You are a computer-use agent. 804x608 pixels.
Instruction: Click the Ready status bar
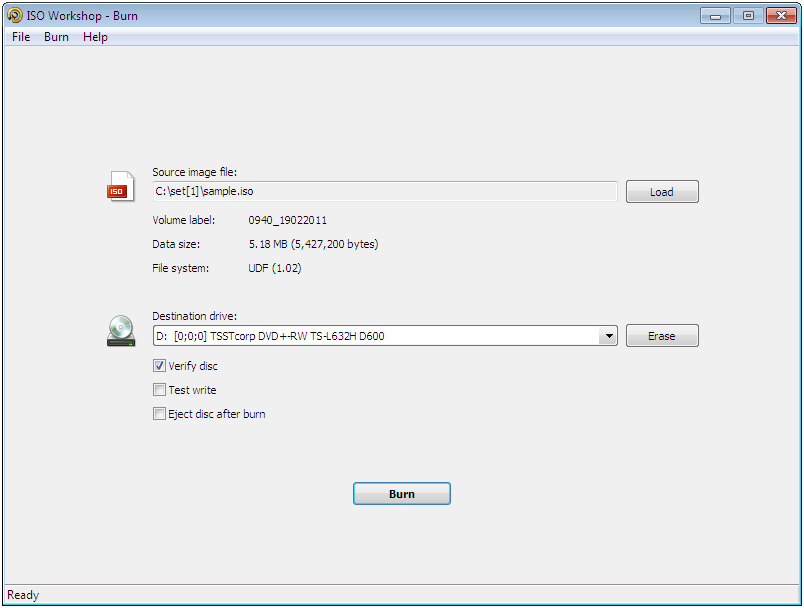pos(402,595)
